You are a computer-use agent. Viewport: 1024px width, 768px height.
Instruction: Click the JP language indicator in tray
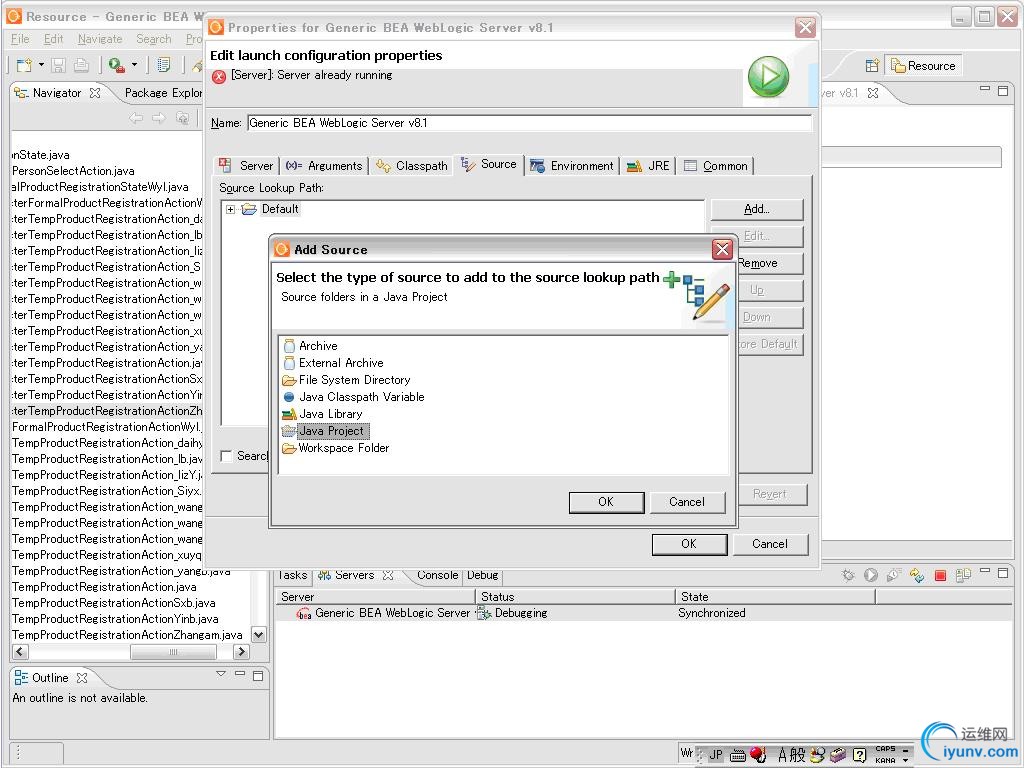[x=716, y=754]
